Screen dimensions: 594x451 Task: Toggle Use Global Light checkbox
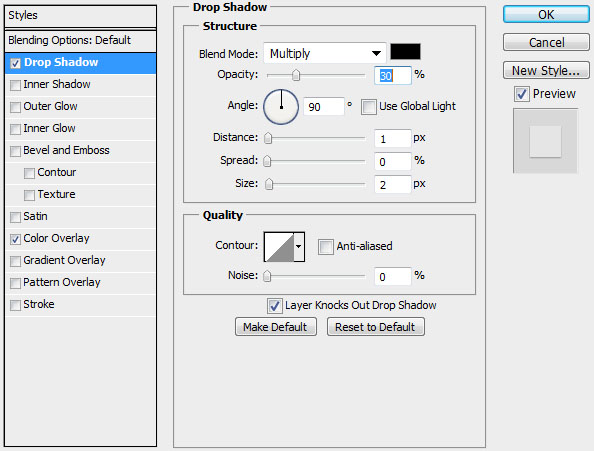click(369, 107)
